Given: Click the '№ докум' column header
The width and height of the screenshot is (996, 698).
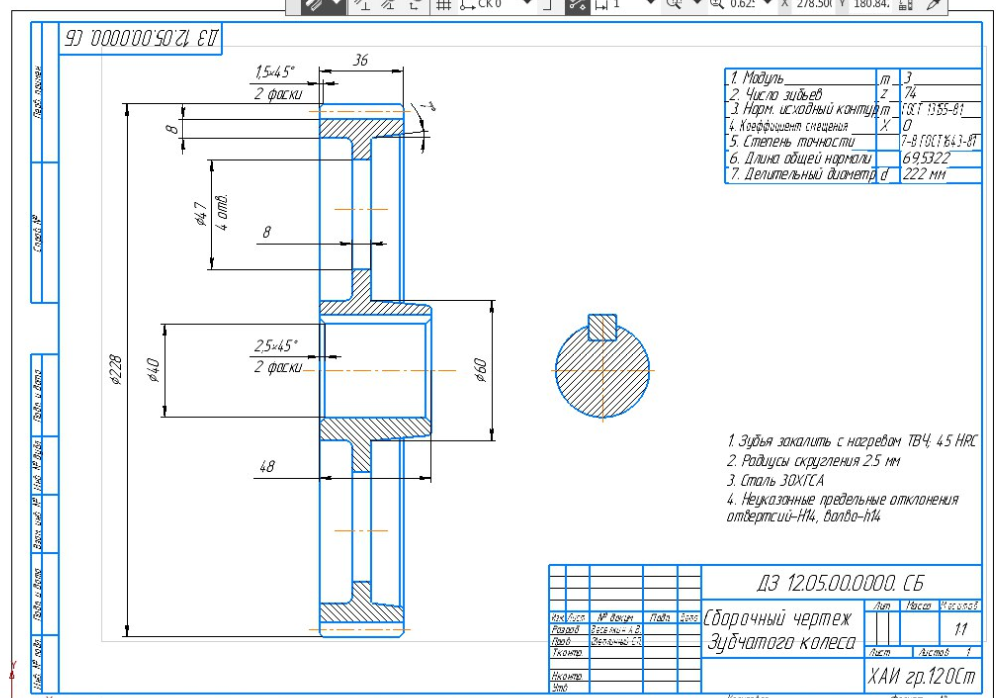Looking at the screenshot, I should click(x=616, y=617).
